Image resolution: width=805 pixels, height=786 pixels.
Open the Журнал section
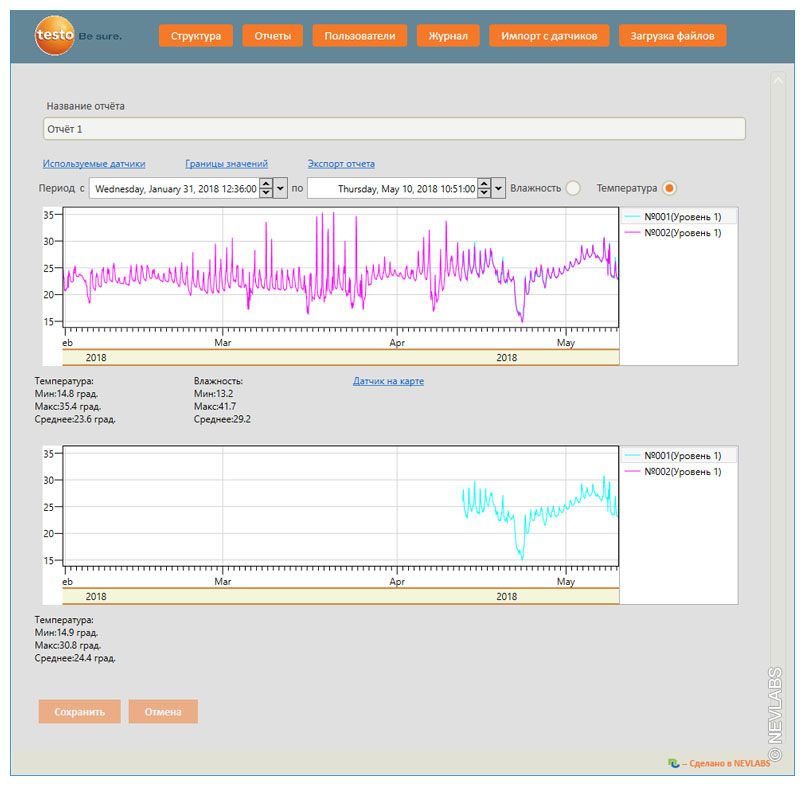(x=448, y=36)
